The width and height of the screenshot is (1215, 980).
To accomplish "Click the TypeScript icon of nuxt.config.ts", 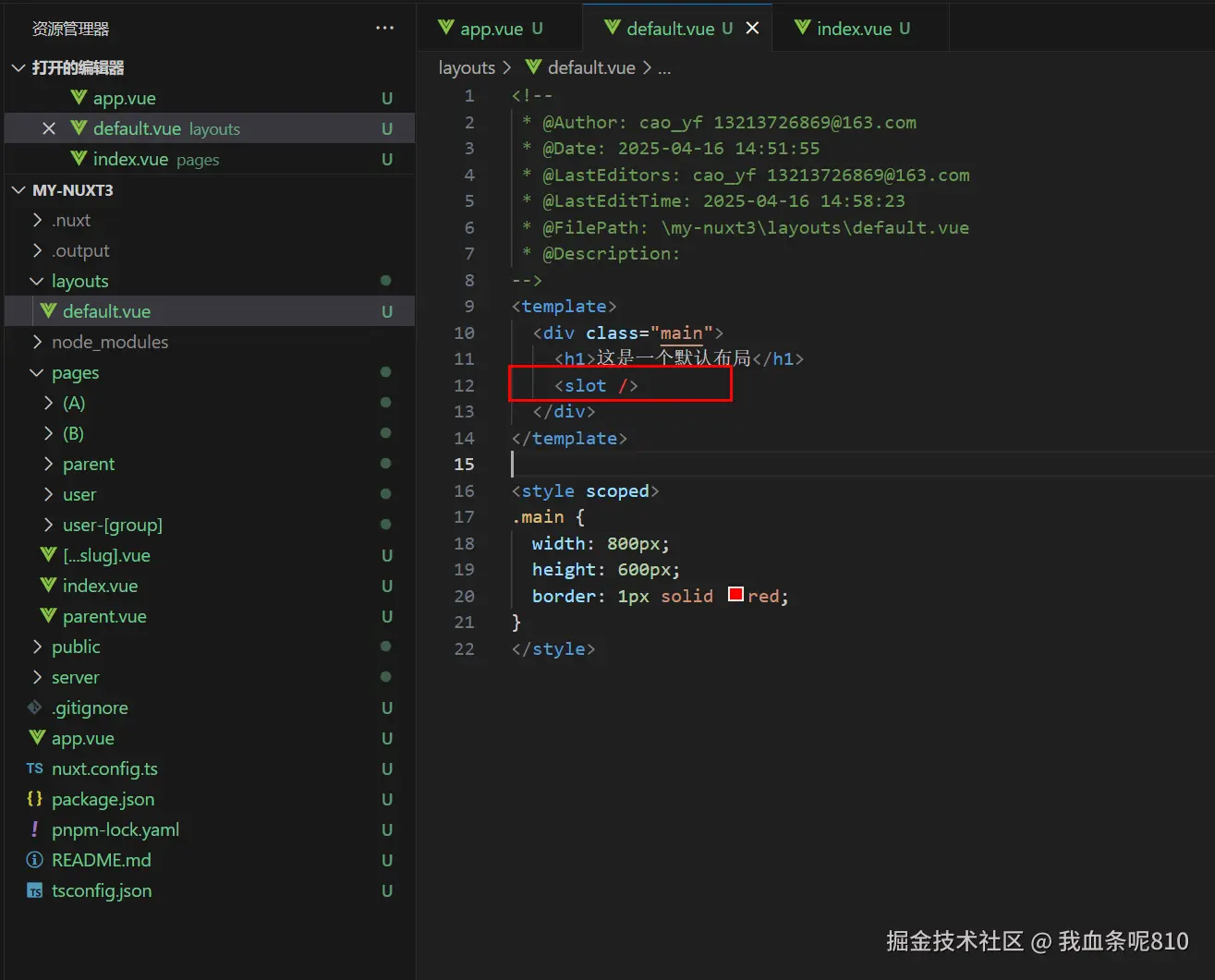I will 35,768.
